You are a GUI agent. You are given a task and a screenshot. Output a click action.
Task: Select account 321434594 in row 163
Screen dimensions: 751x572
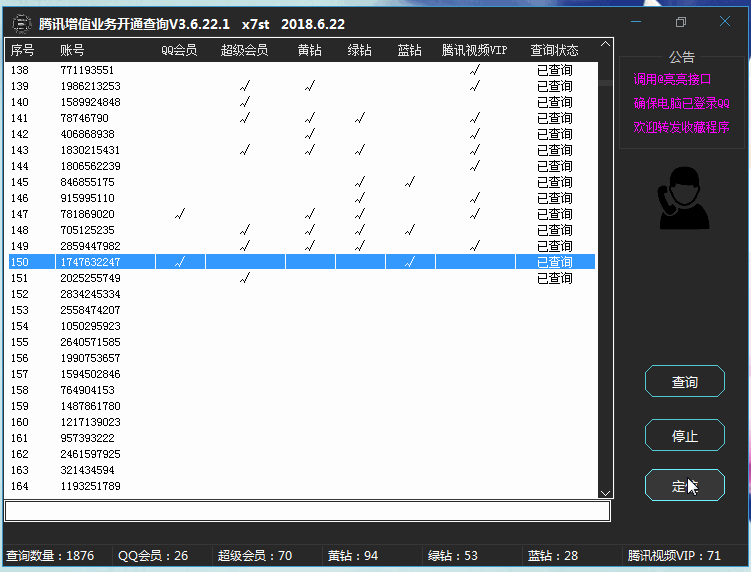coord(87,470)
